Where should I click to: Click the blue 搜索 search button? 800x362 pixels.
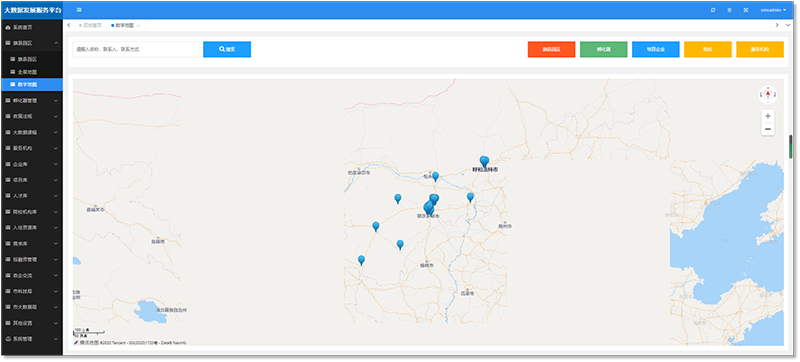click(227, 49)
